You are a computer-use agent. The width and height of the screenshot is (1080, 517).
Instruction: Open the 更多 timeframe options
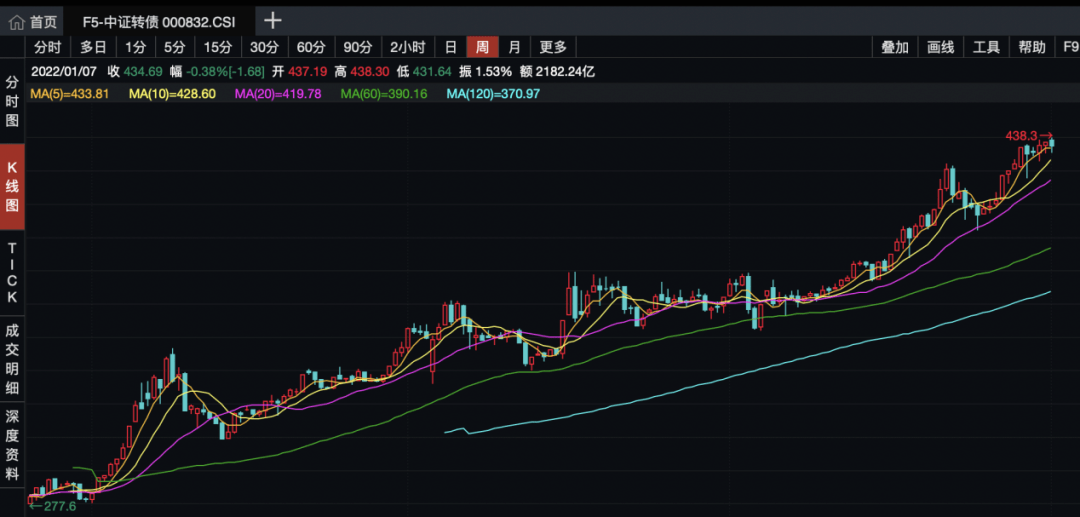pyautogui.click(x=553, y=48)
